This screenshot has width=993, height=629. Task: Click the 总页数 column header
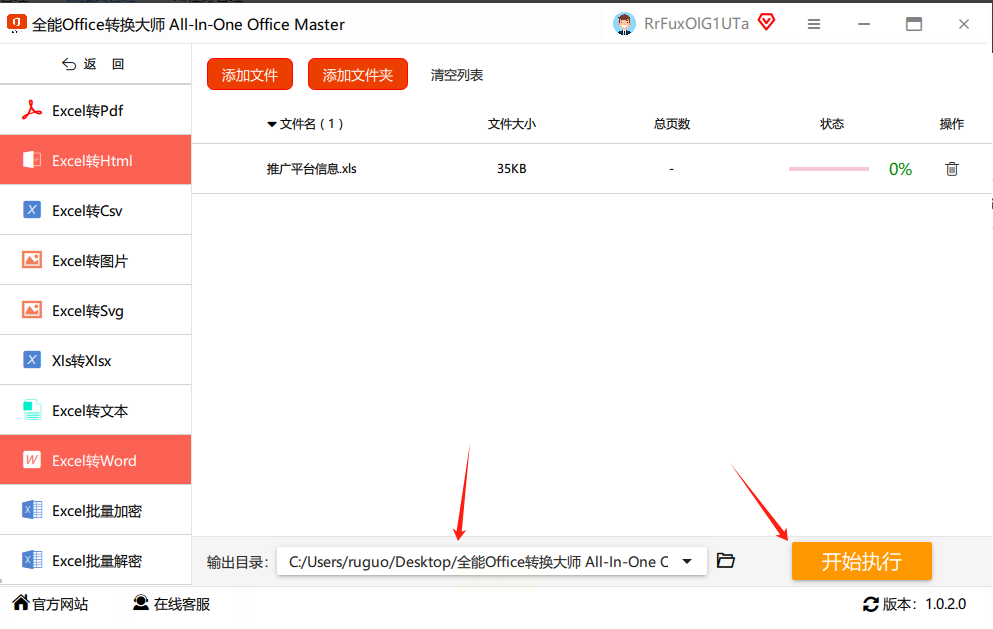pos(671,124)
